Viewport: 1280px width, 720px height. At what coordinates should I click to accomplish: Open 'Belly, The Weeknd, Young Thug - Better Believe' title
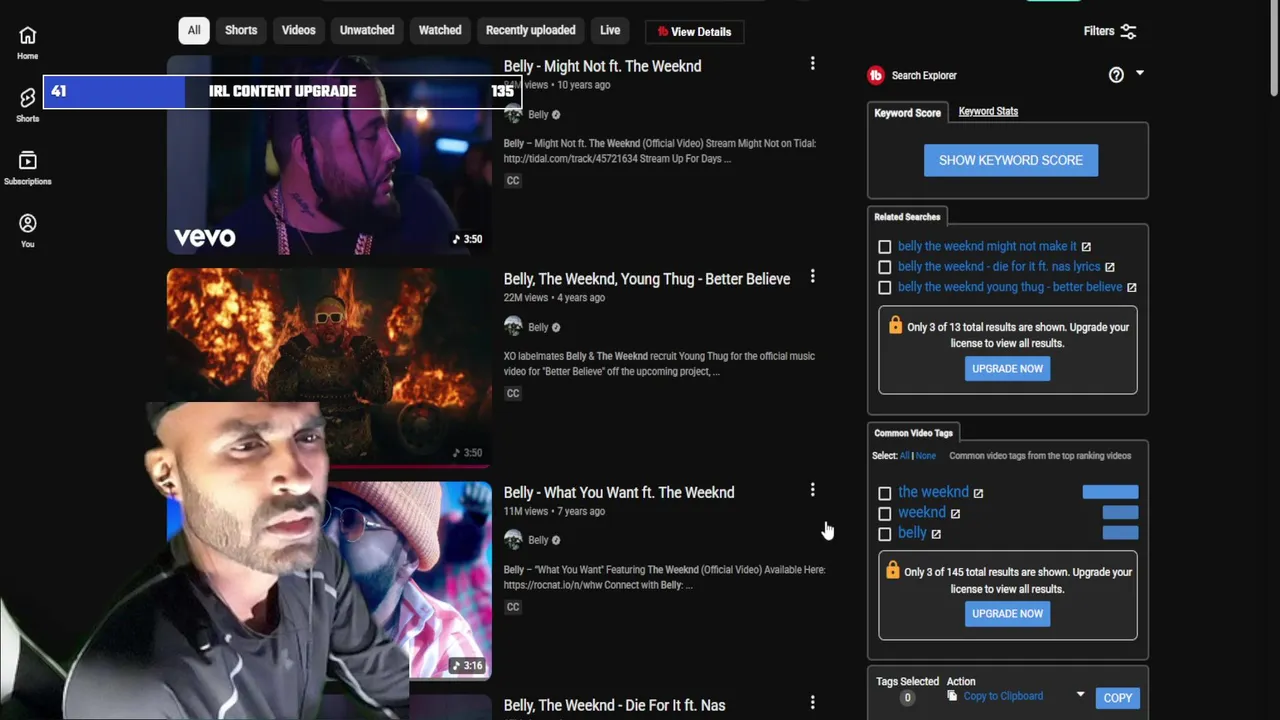point(647,279)
